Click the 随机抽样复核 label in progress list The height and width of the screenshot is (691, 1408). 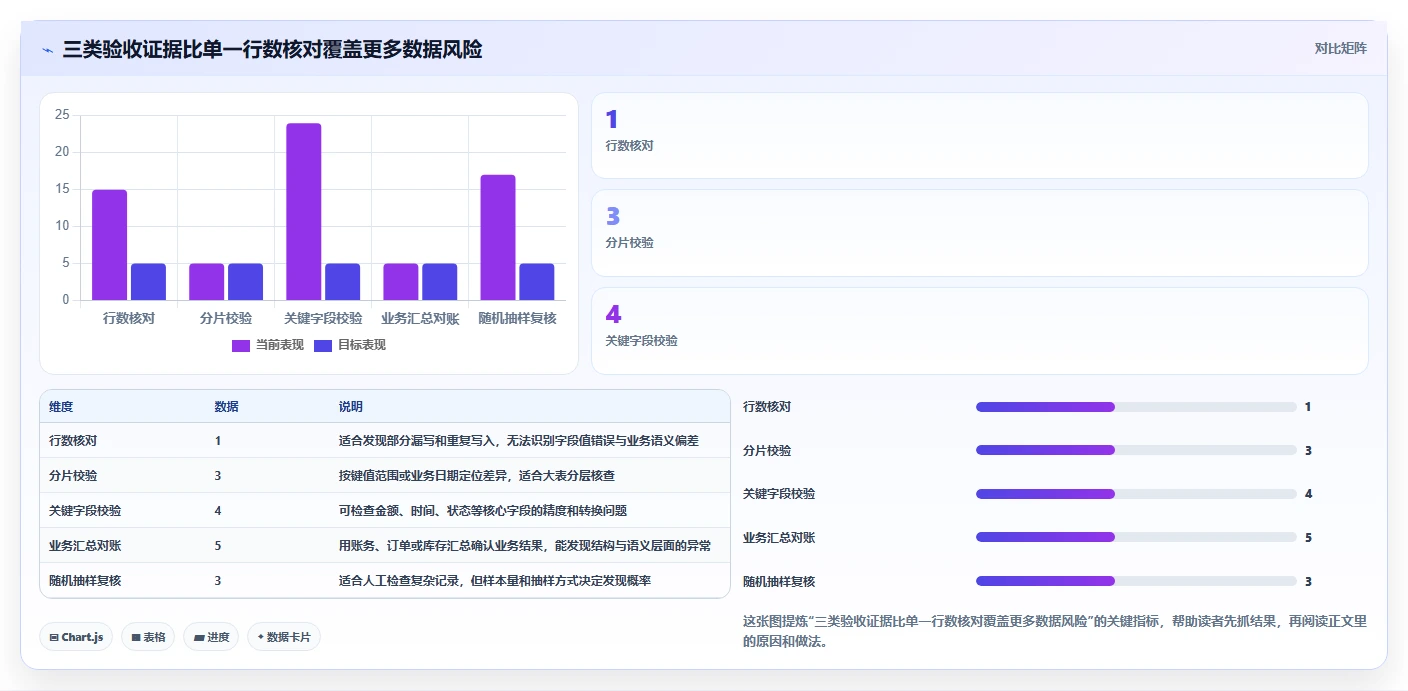pyautogui.click(x=779, y=581)
